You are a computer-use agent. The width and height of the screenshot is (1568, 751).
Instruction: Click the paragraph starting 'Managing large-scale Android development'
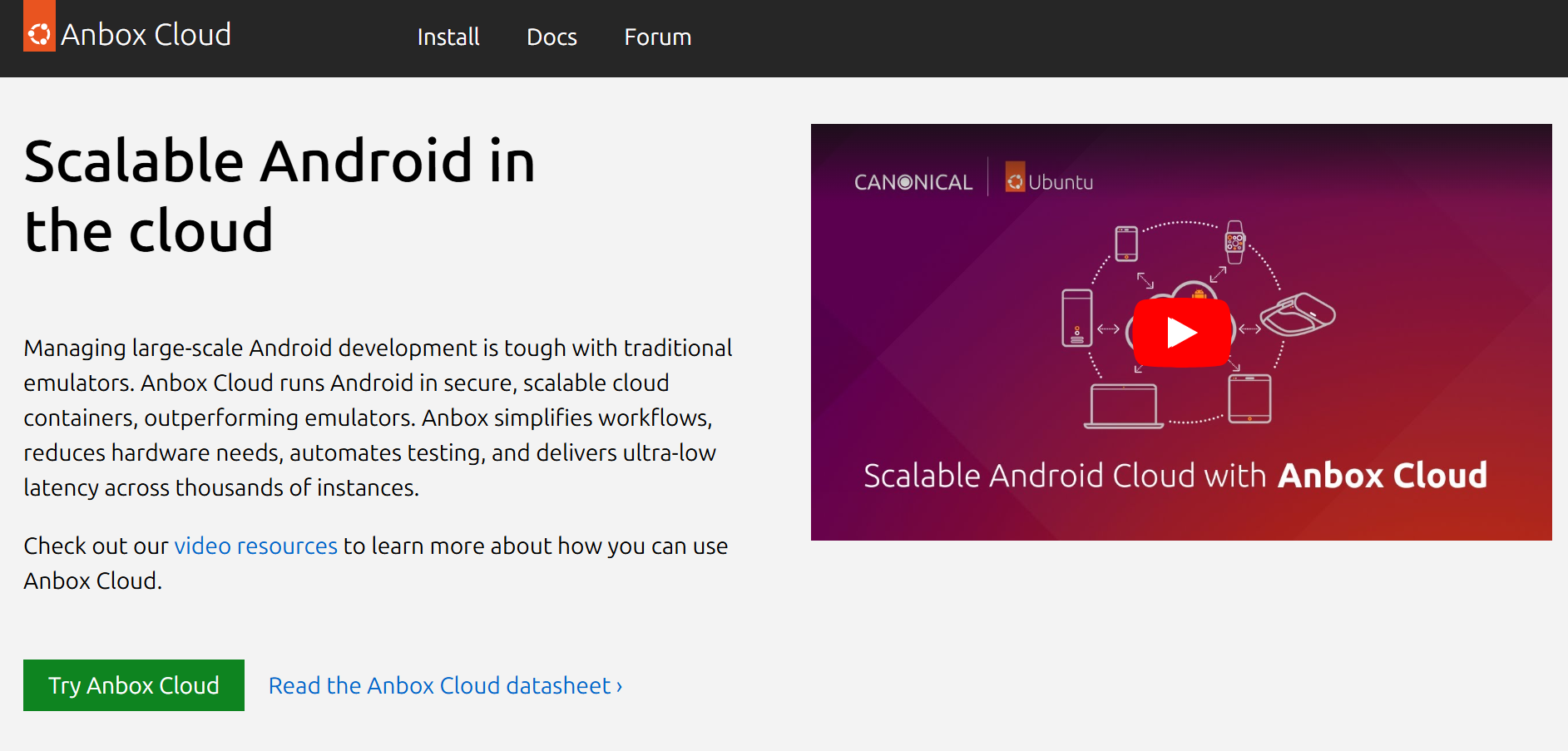(x=378, y=417)
